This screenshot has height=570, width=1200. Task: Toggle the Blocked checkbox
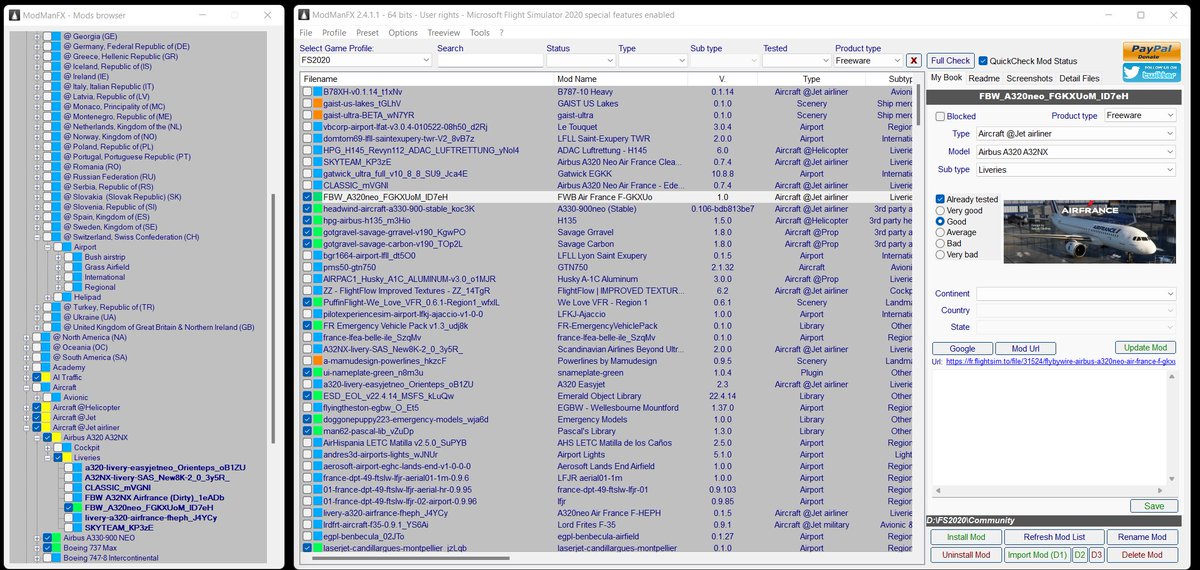coord(940,116)
